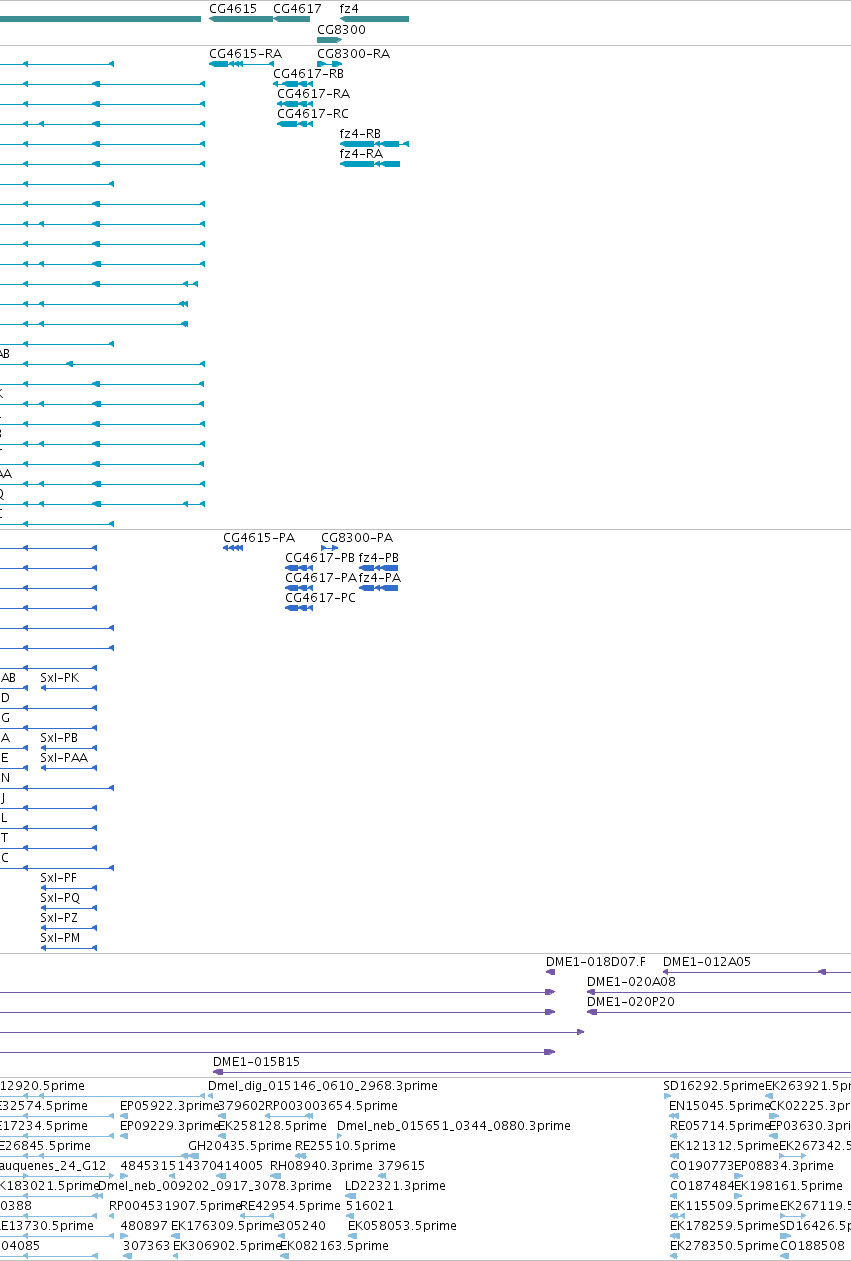Click EST label RE42954.5prime
Viewport: 851px width, 1261px height.
(290, 1206)
